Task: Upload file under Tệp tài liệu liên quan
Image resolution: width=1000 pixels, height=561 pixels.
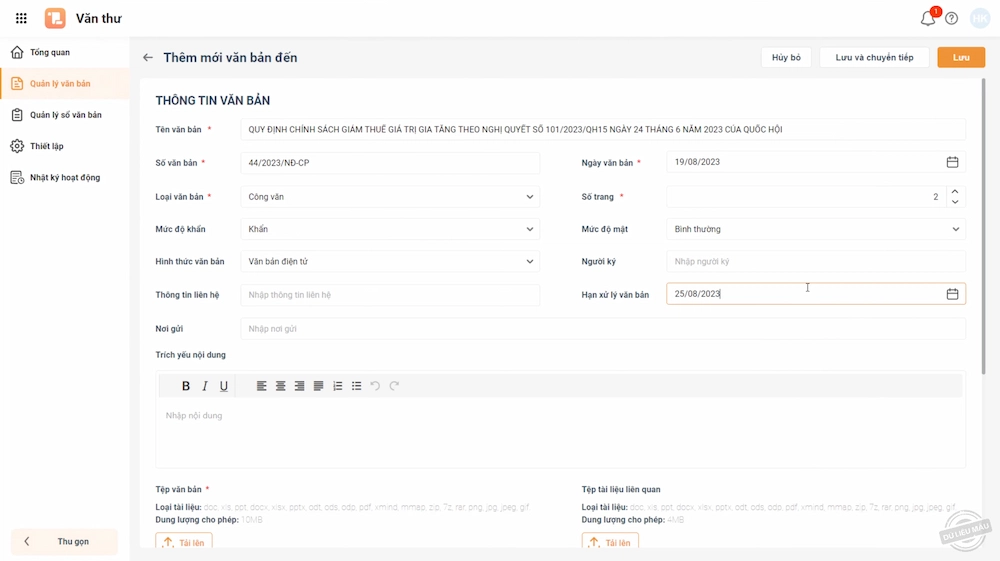Action: tap(610, 542)
